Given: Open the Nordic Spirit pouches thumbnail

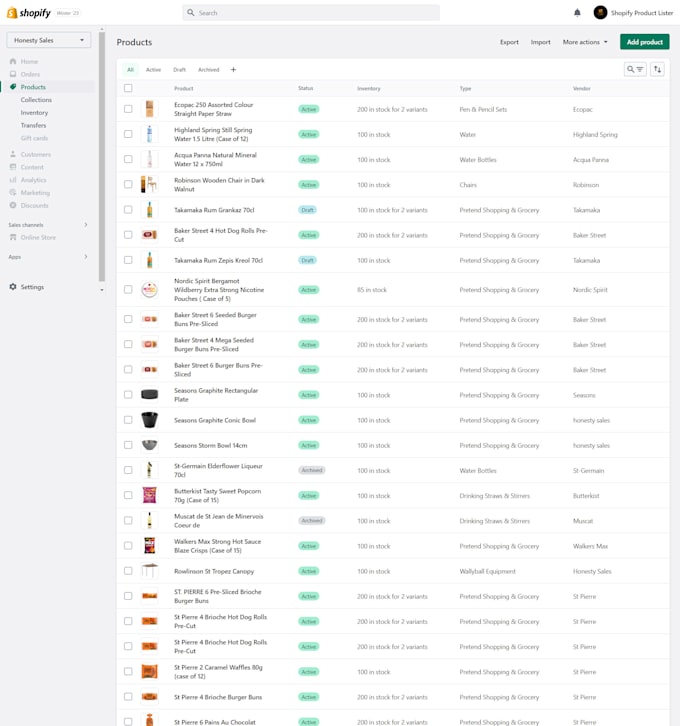Looking at the screenshot, I should point(150,289).
